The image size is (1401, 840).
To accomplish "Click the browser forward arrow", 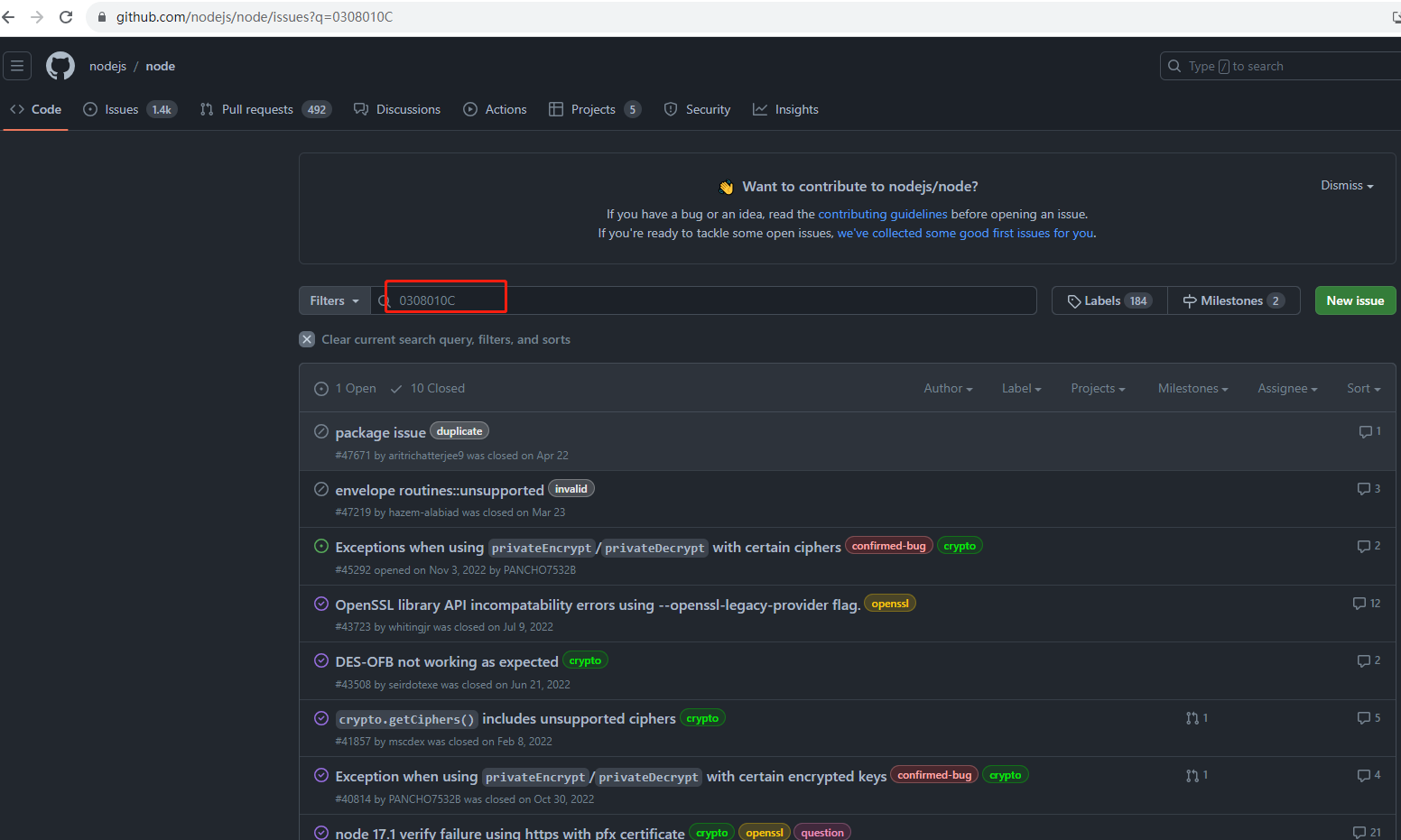I will coord(37,16).
